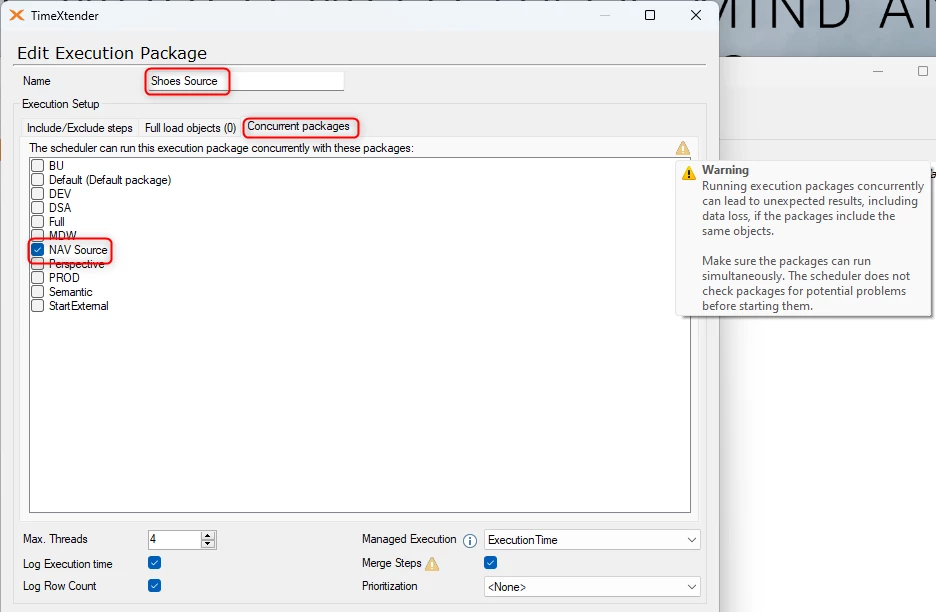Click the Semantic label in package list
Image resolution: width=936 pixels, height=612 pixels.
70,292
